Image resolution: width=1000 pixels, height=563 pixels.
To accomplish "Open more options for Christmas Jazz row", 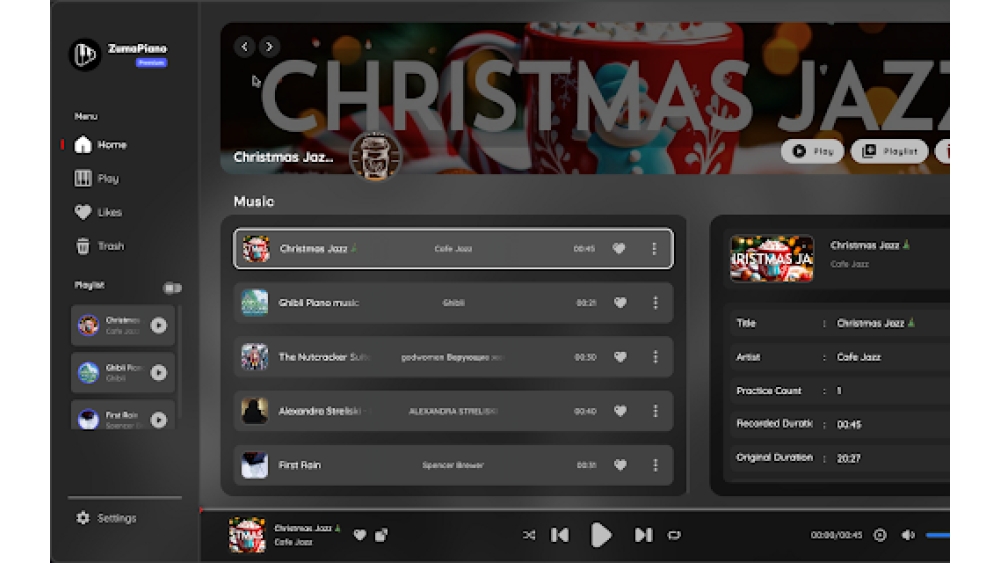I will (655, 249).
